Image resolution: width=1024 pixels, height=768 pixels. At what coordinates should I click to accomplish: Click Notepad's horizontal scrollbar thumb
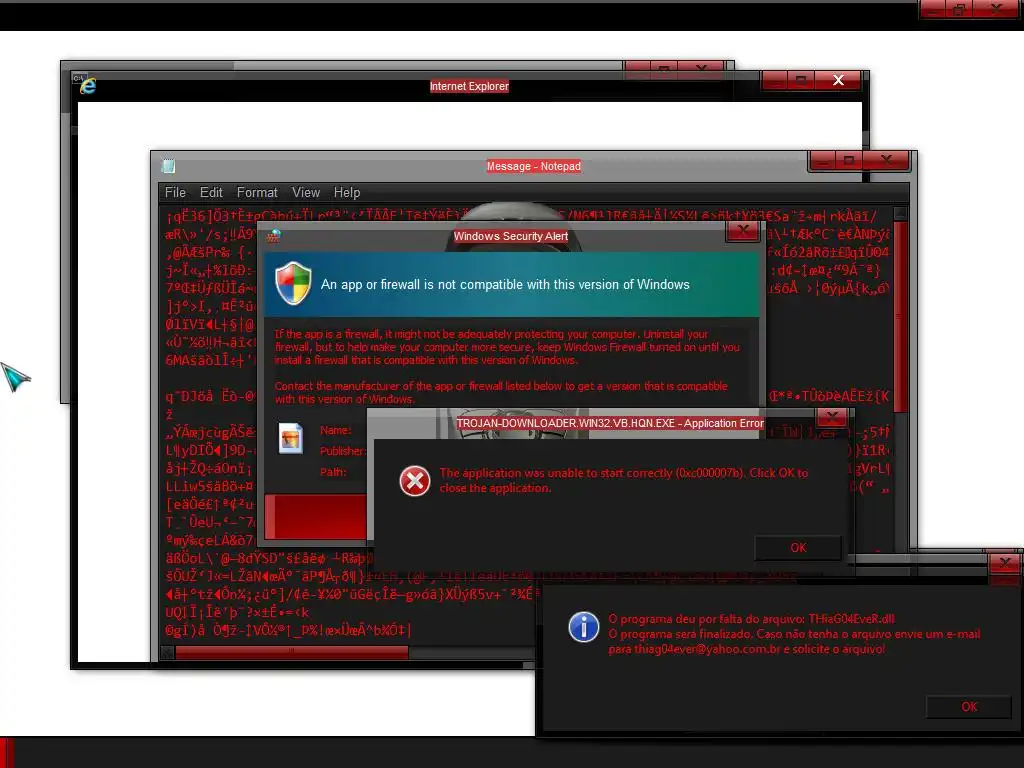[x=292, y=652]
